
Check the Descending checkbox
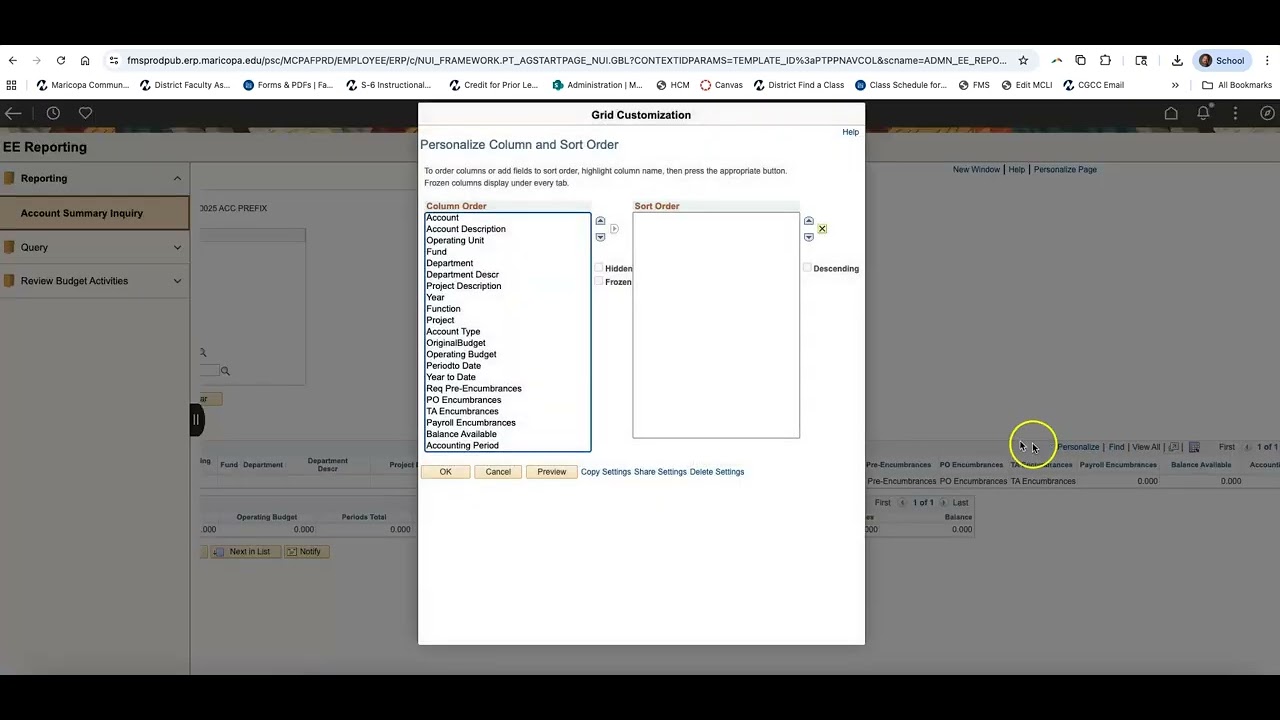(x=807, y=268)
